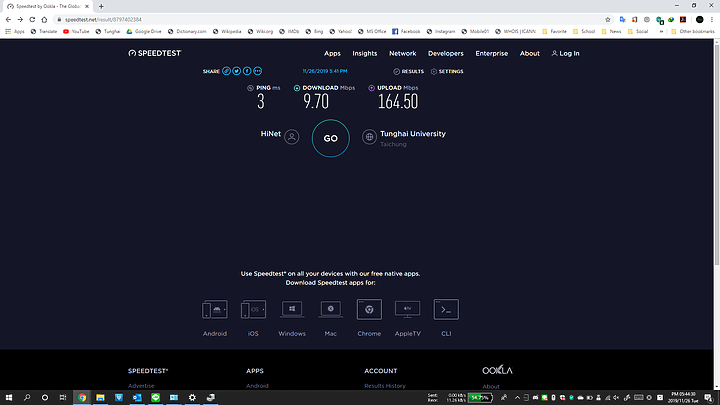Show hidden bookmarks overflow chevron

coord(661,32)
